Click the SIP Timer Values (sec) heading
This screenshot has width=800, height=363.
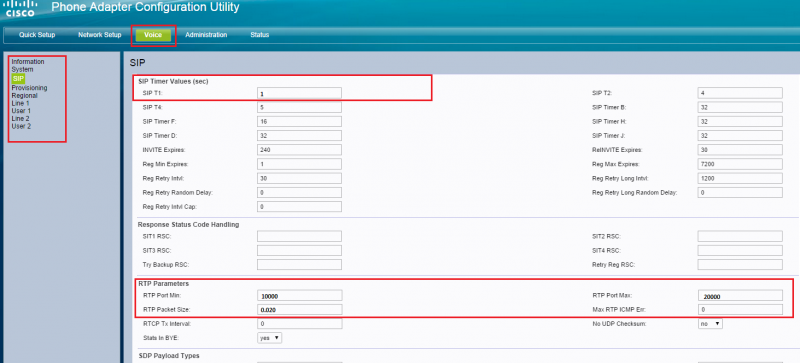[x=173, y=81]
